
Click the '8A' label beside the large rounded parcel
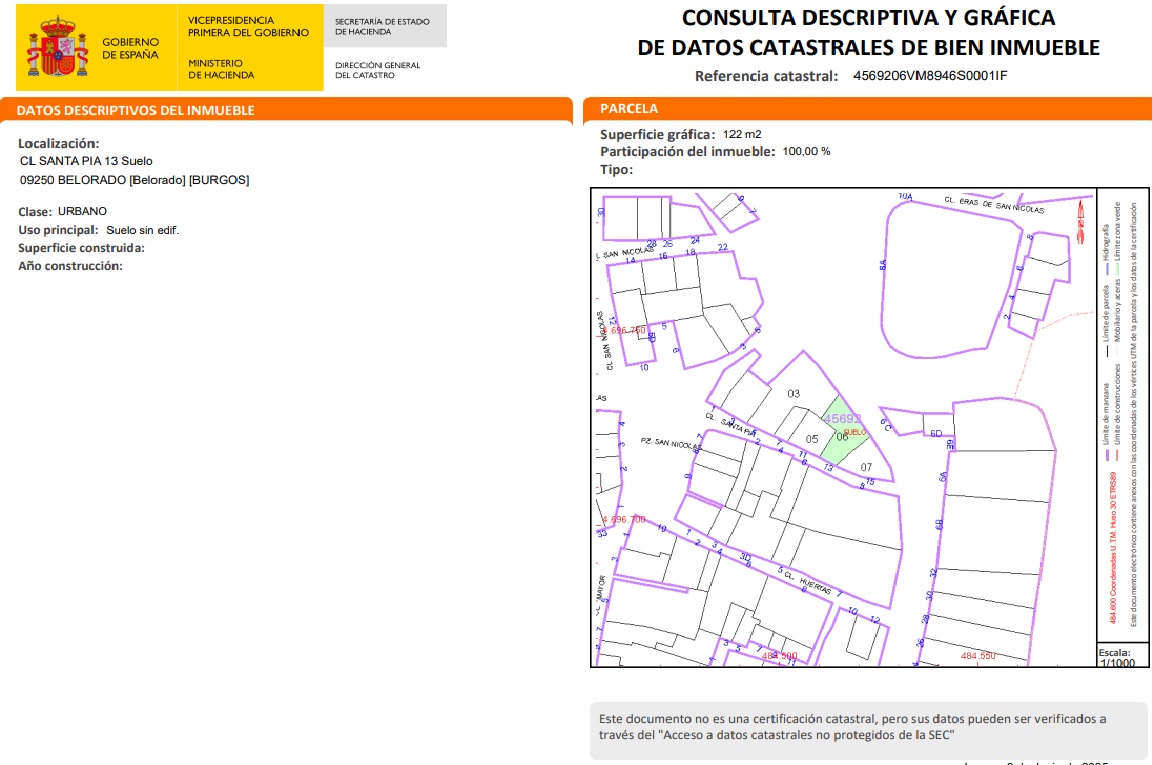tap(883, 265)
